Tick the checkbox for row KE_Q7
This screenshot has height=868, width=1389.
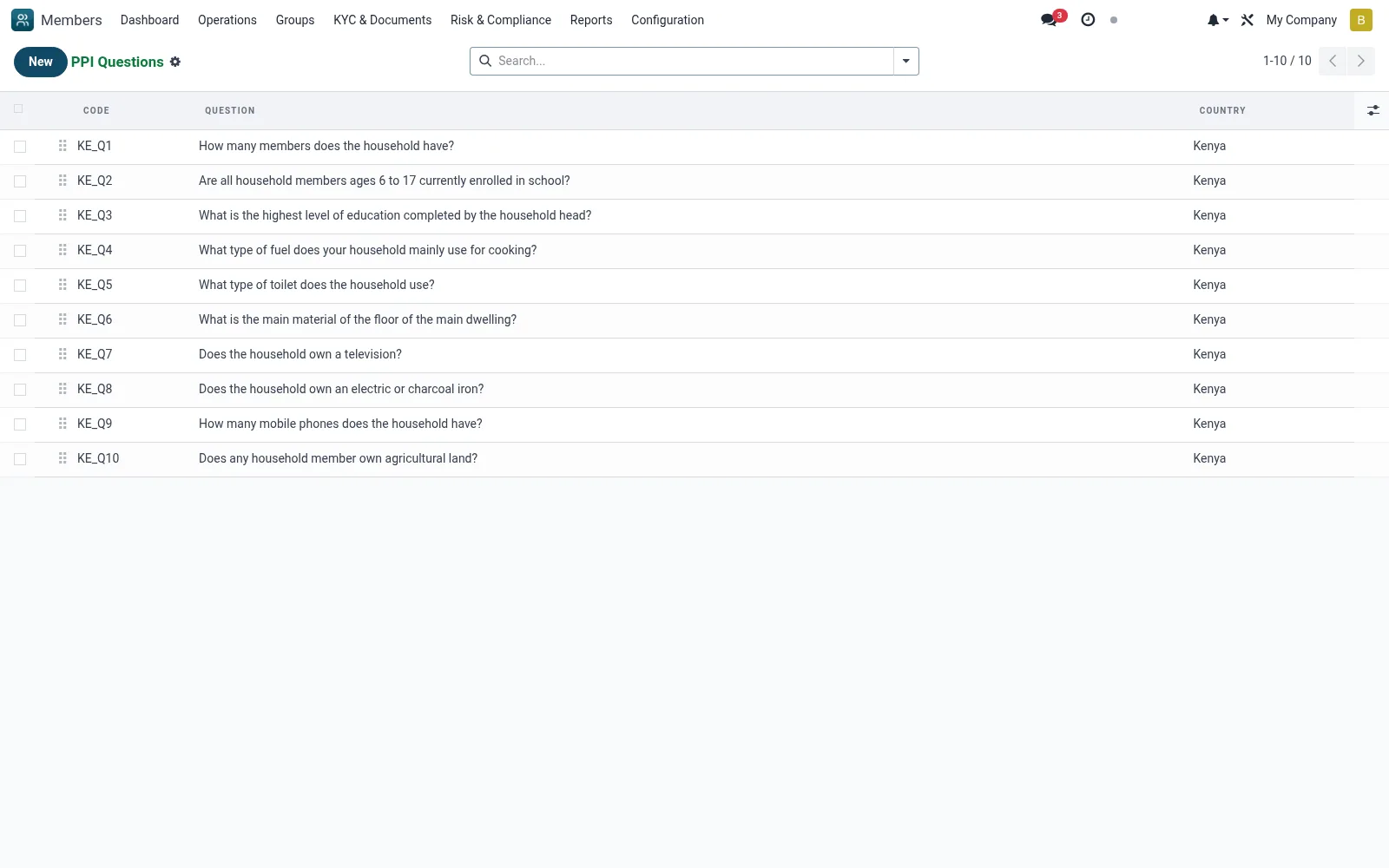pos(20,355)
